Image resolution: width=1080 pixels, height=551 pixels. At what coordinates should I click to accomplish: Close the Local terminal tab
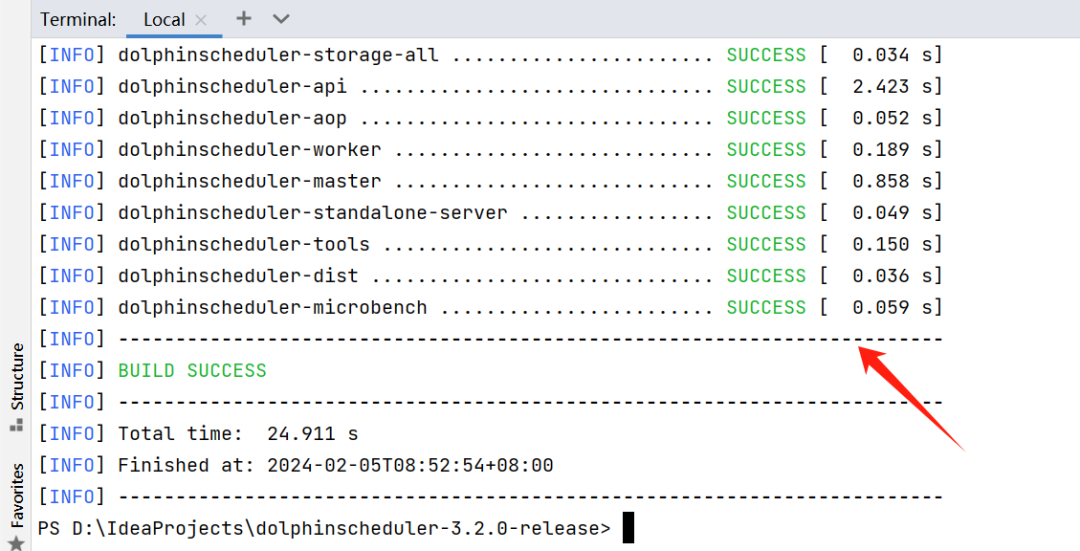[x=201, y=20]
